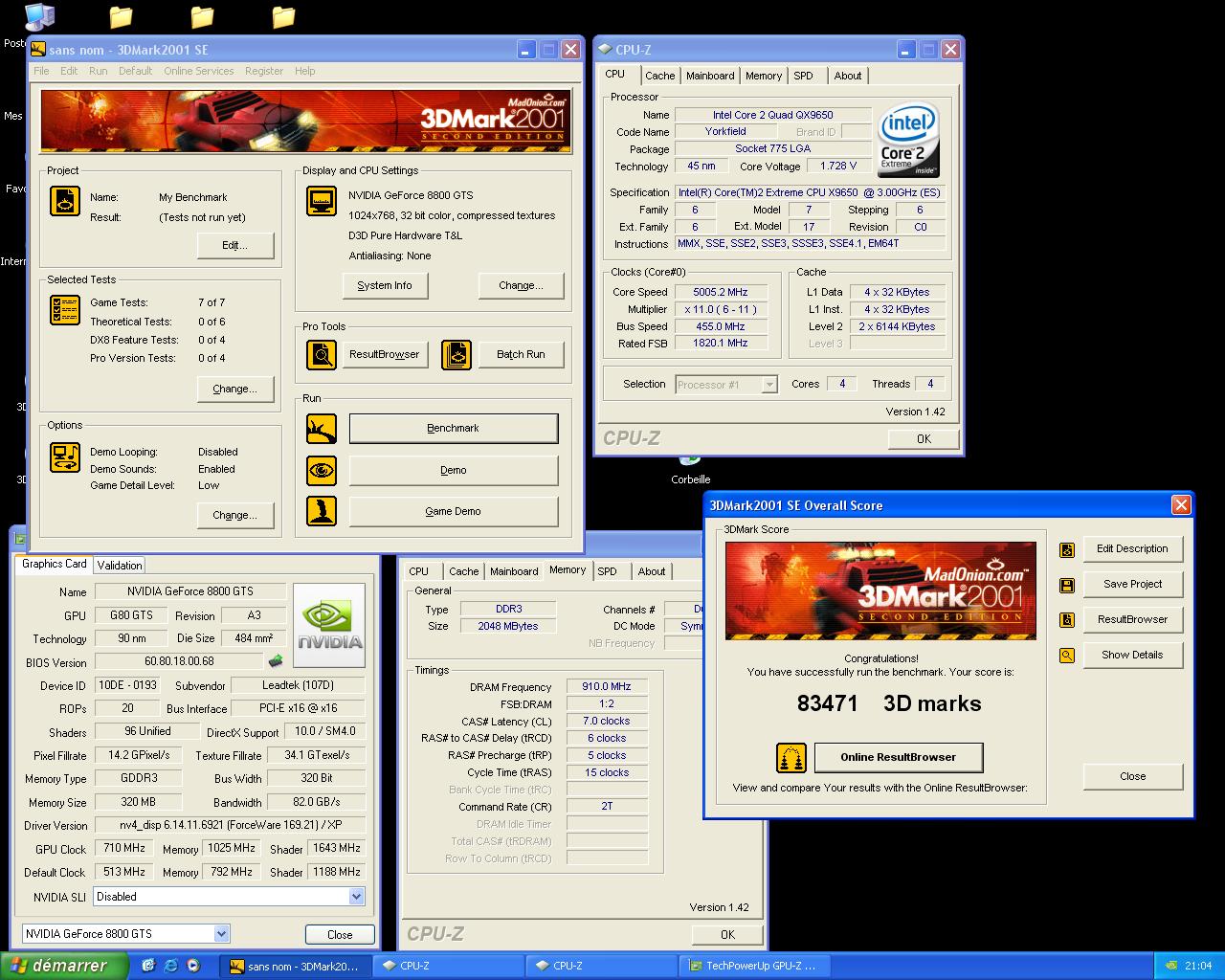The image size is (1225, 980).
Task: Click the Save Project button
Action: 1132,585
